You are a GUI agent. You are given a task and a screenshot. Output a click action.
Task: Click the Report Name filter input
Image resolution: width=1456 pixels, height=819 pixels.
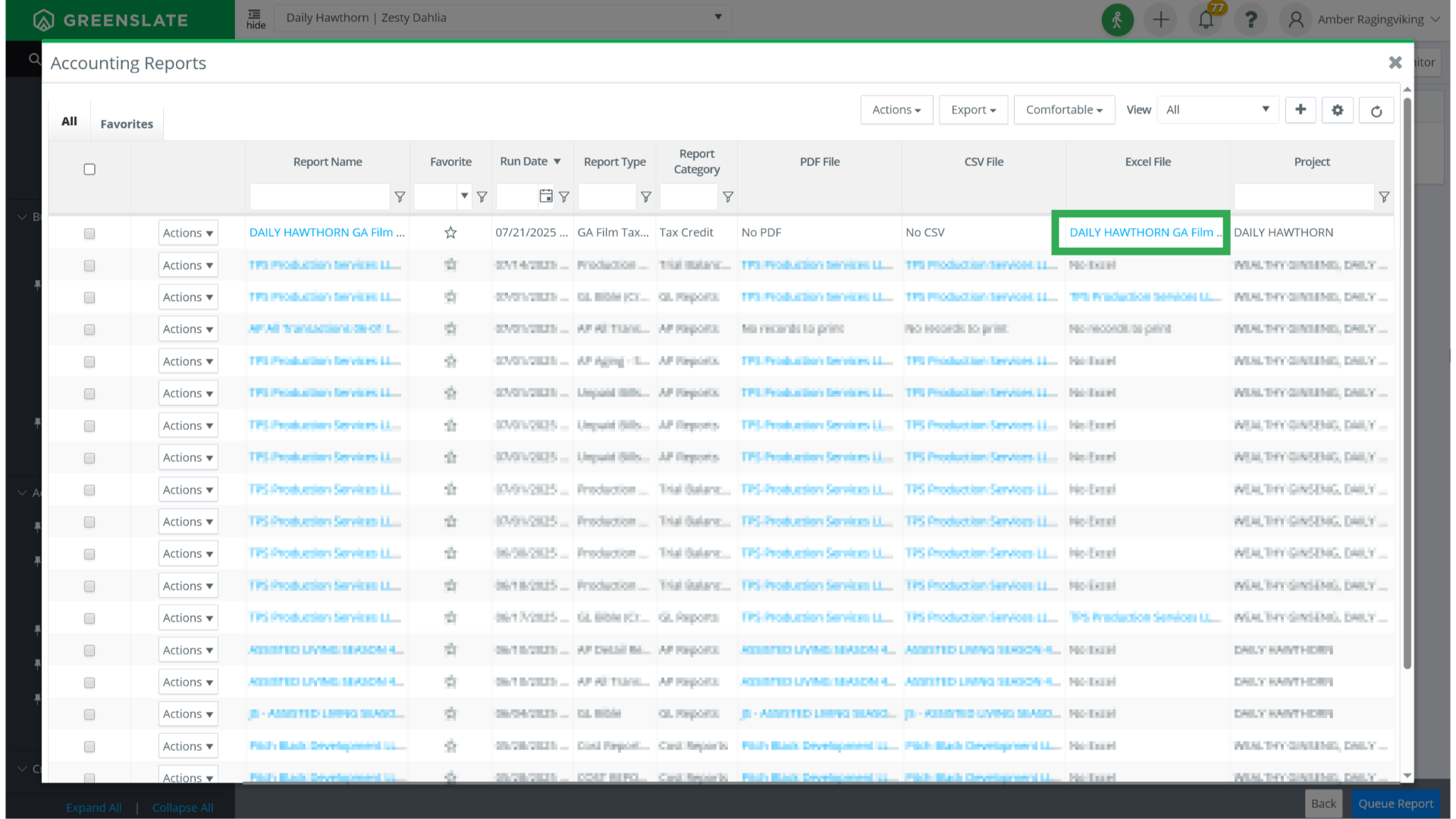click(319, 196)
